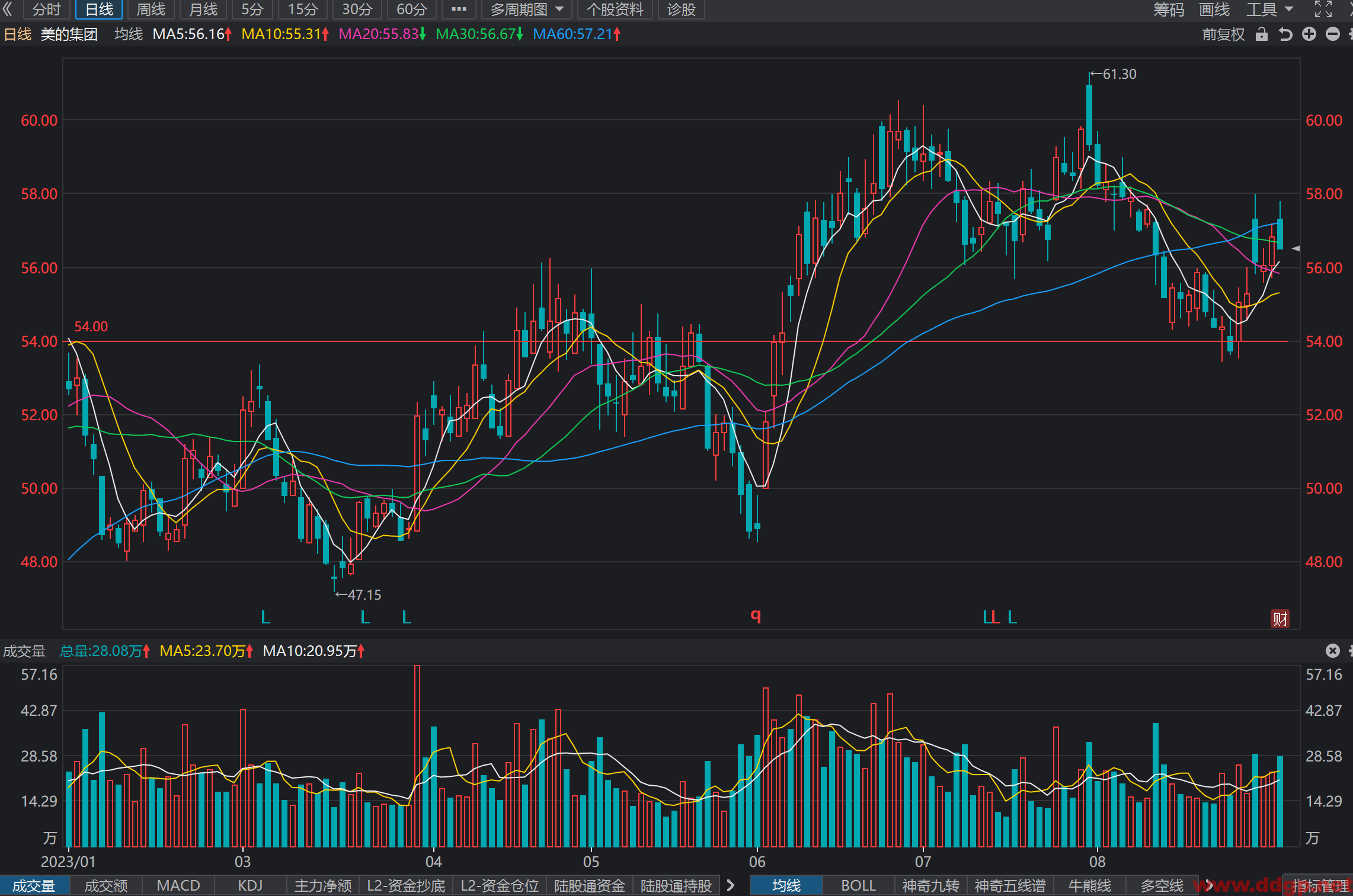This screenshot has width=1353, height=896.
Task: Click the 筹码 chip distribution button
Action: pyautogui.click(x=1169, y=9)
